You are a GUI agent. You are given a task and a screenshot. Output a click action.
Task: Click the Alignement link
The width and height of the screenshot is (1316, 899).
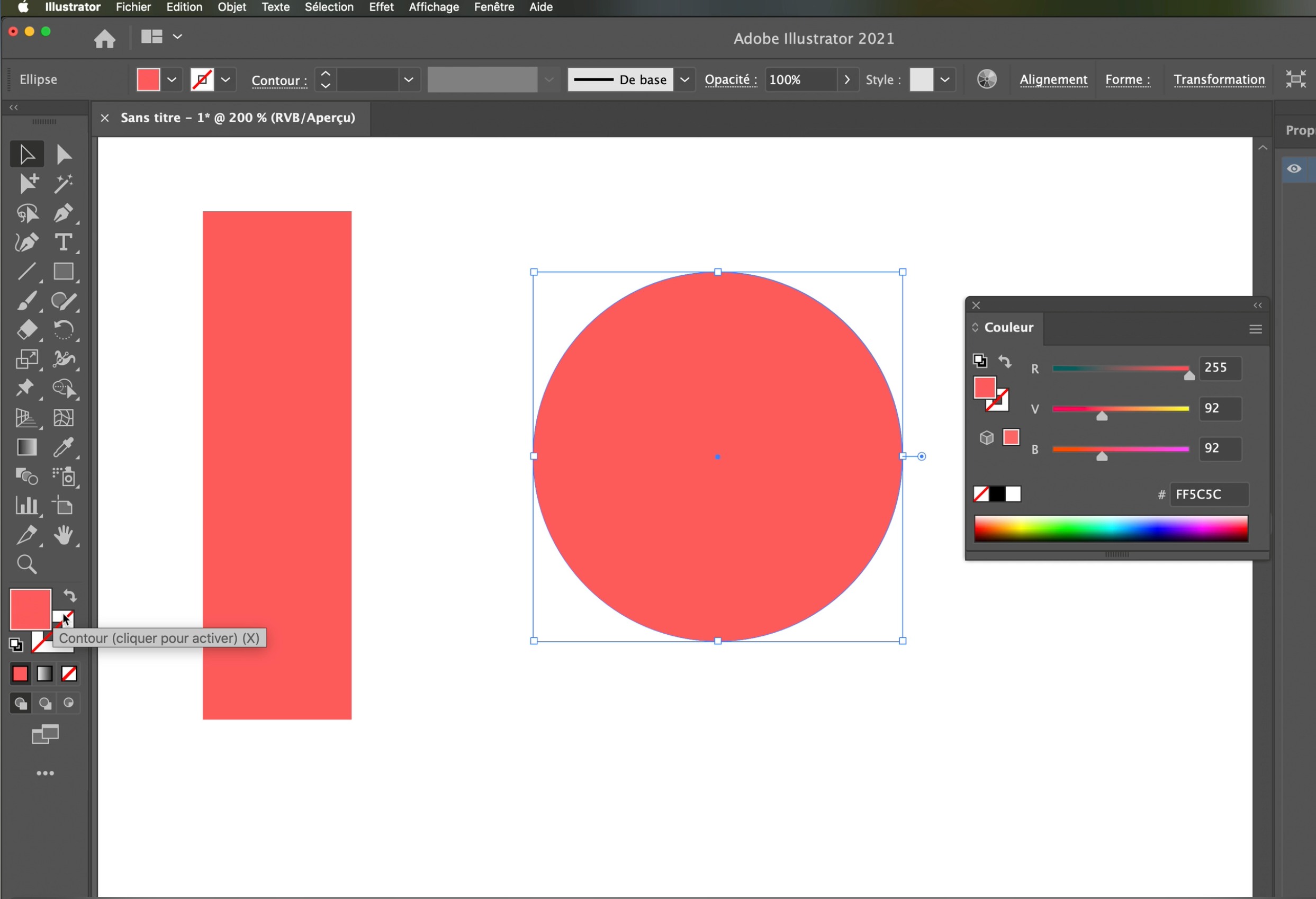[x=1053, y=80]
